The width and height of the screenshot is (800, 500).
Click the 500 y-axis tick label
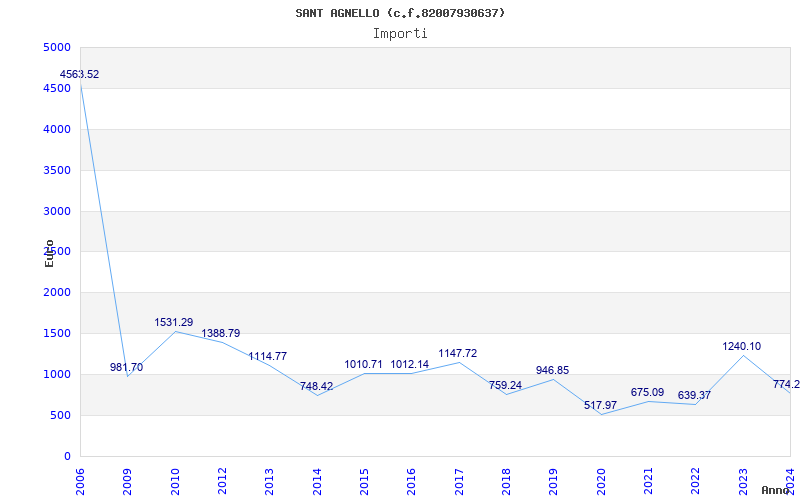(x=61, y=415)
